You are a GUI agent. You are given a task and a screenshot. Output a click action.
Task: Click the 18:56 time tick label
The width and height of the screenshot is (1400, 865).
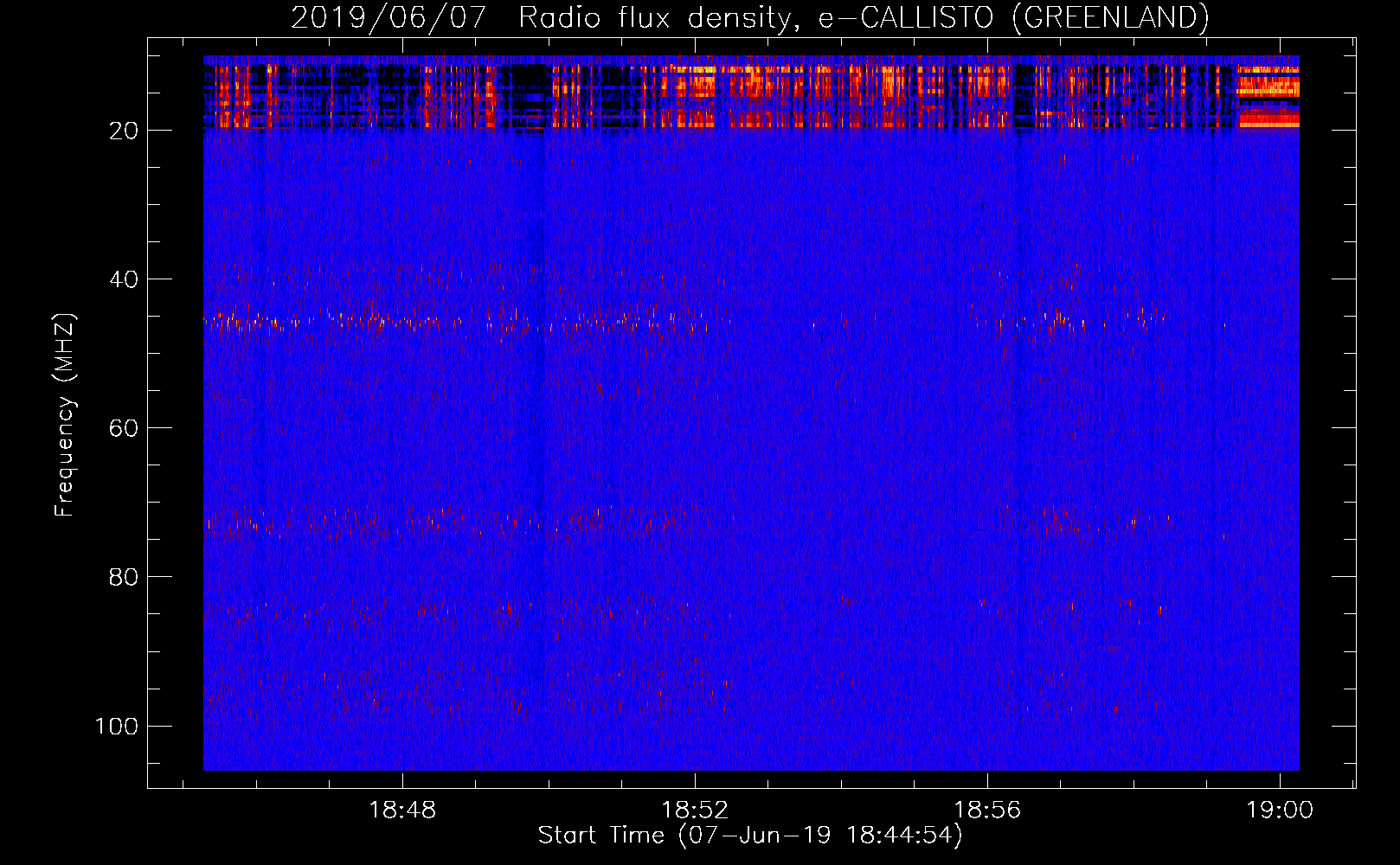pos(987,811)
